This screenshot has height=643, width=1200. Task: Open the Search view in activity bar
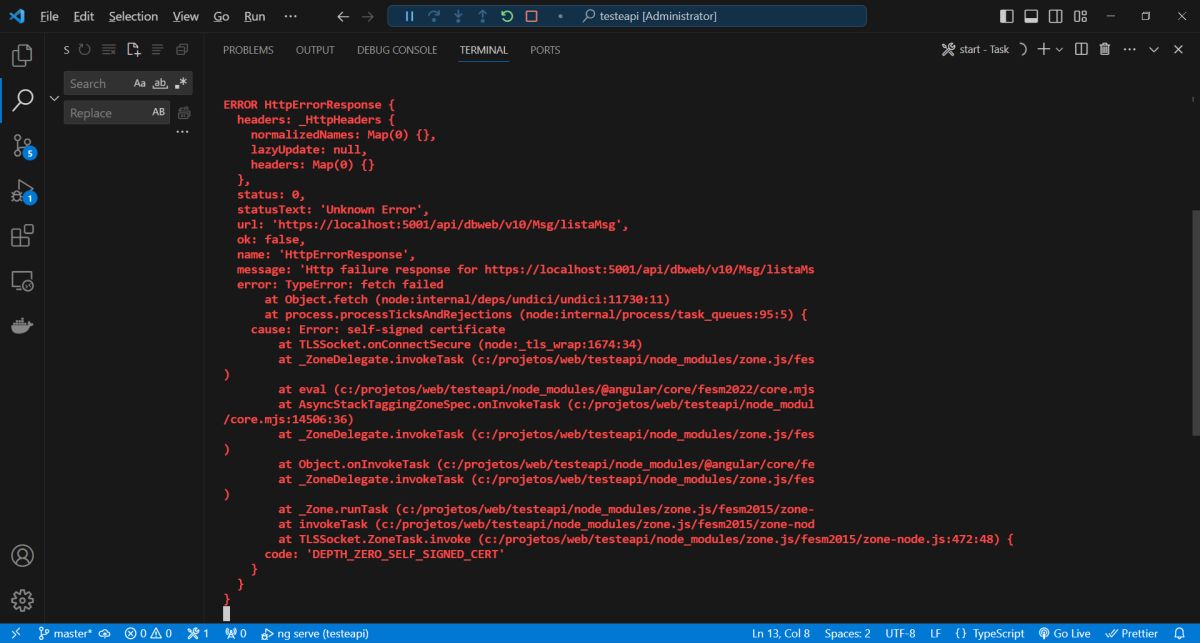[x=22, y=100]
